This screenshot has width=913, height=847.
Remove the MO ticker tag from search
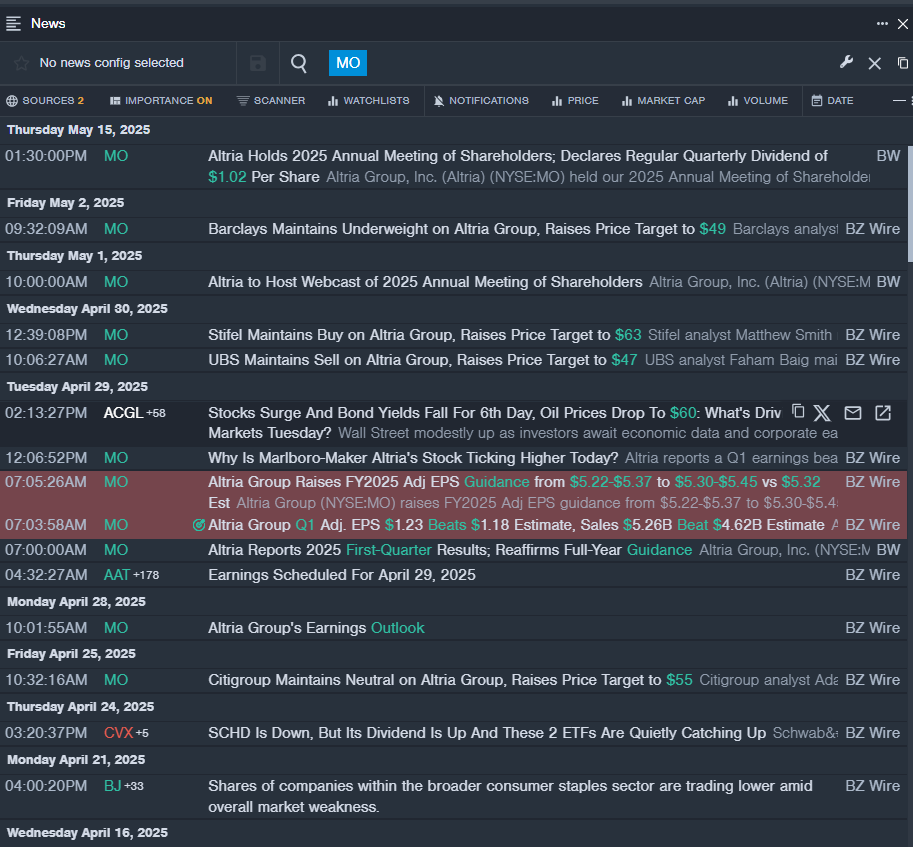click(348, 63)
